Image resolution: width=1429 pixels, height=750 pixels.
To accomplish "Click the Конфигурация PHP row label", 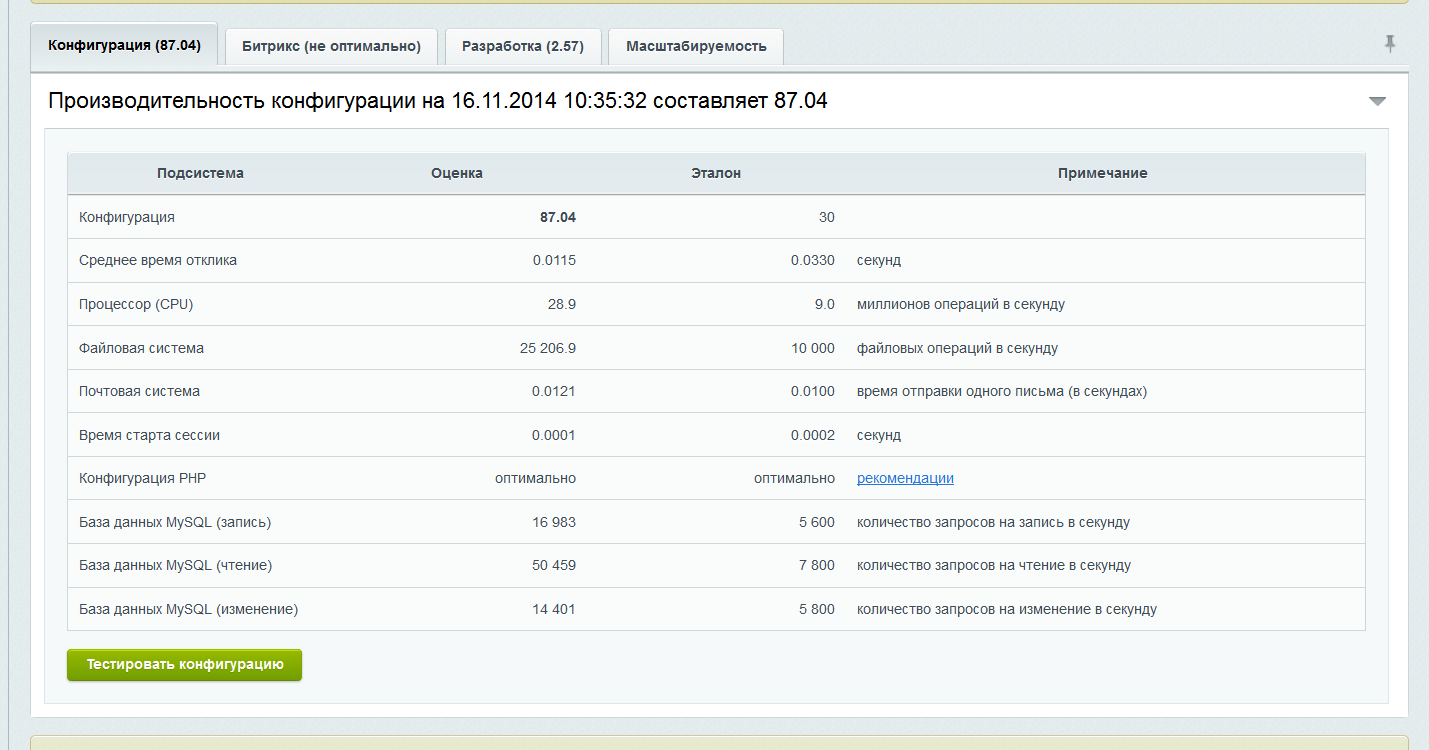I will click(x=142, y=478).
